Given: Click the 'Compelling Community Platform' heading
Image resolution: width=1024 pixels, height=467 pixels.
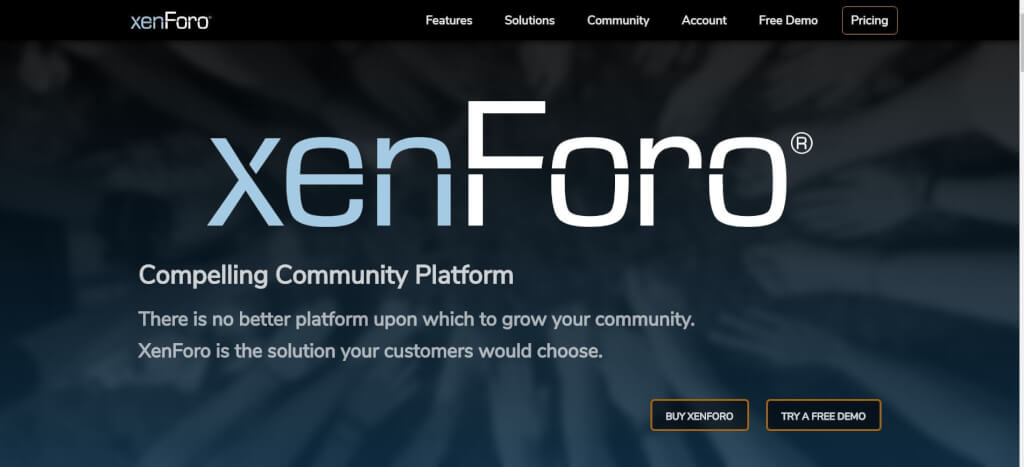Looking at the screenshot, I should pyautogui.click(x=326, y=275).
